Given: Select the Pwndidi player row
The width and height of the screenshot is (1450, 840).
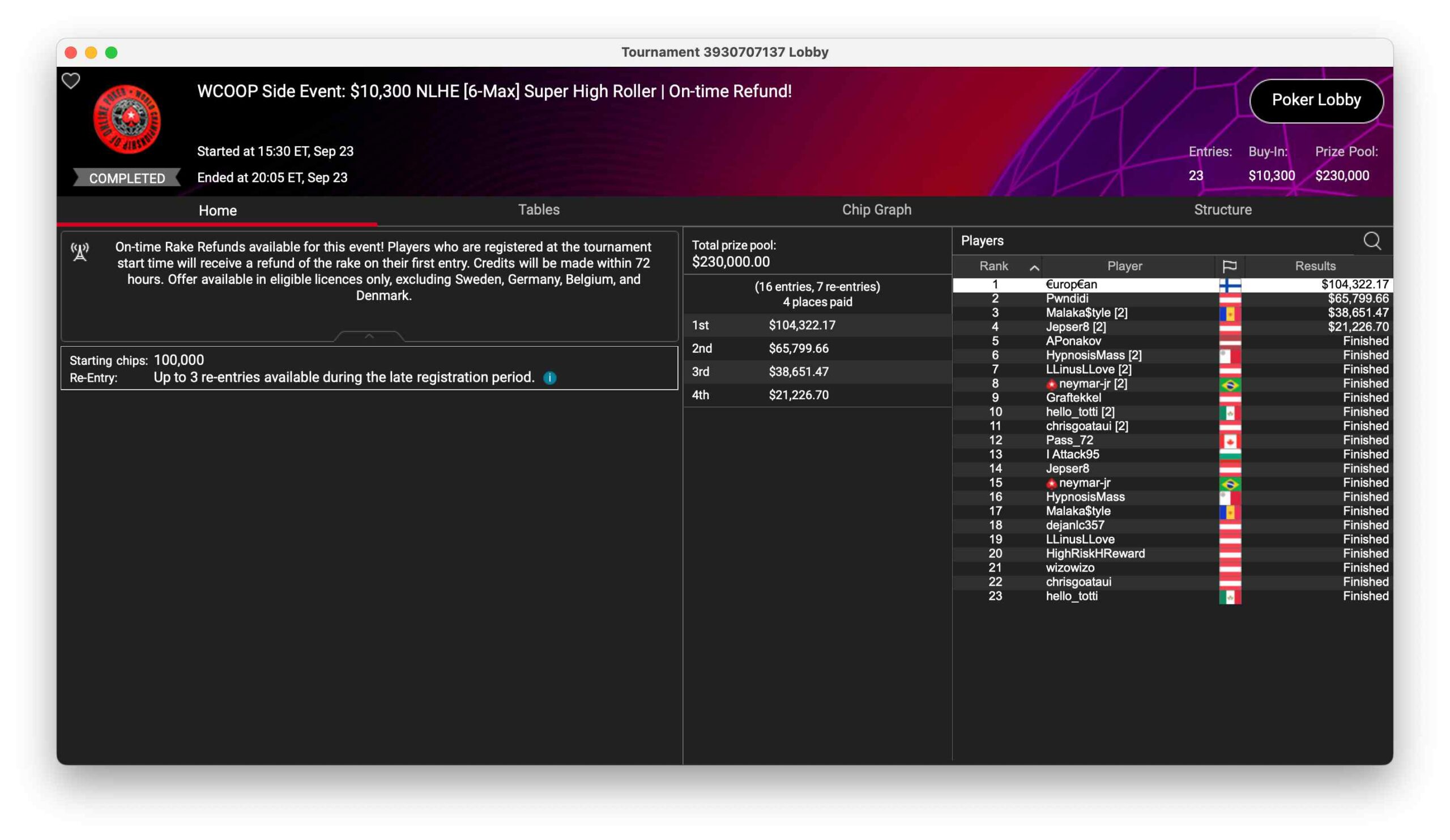Looking at the screenshot, I should (x=1067, y=299).
